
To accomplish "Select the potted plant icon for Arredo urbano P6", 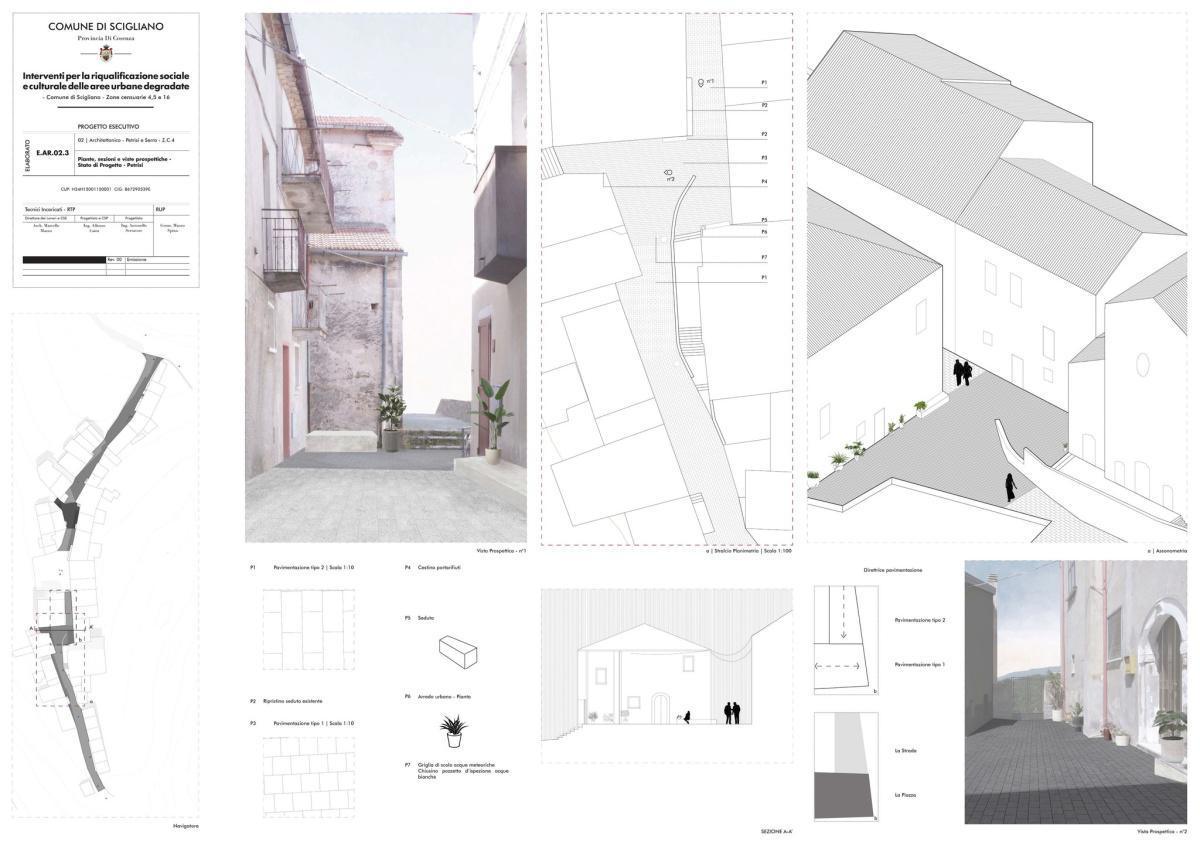I will tap(452, 728).
